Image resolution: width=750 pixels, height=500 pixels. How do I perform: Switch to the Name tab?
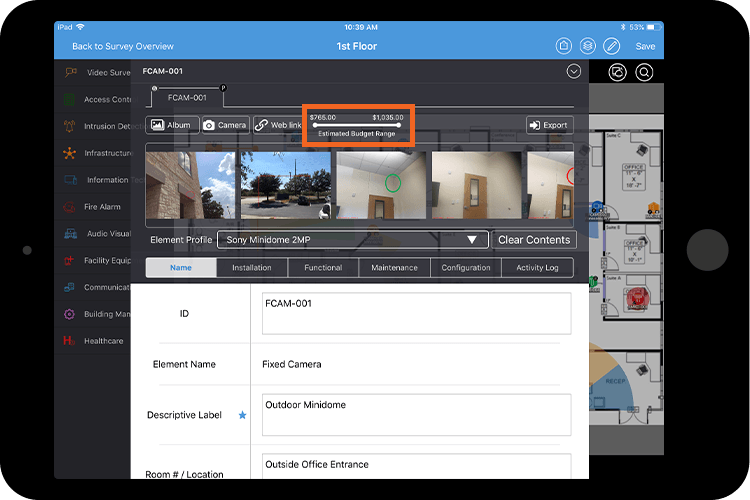tap(181, 267)
